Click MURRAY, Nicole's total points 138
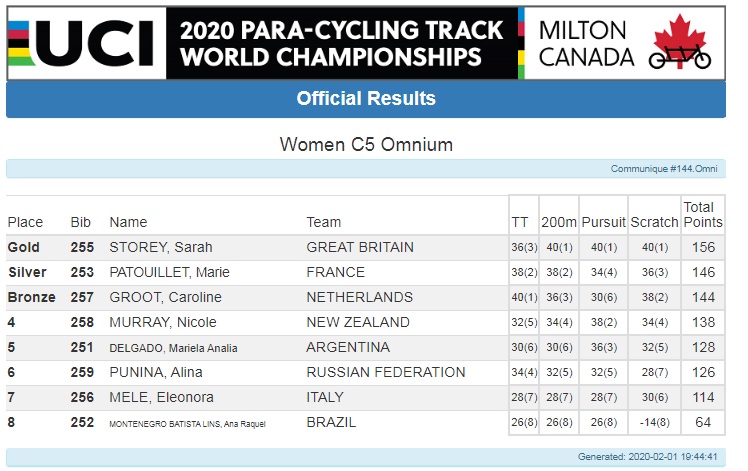This screenshot has width=748, height=471. tap(703, 323)
